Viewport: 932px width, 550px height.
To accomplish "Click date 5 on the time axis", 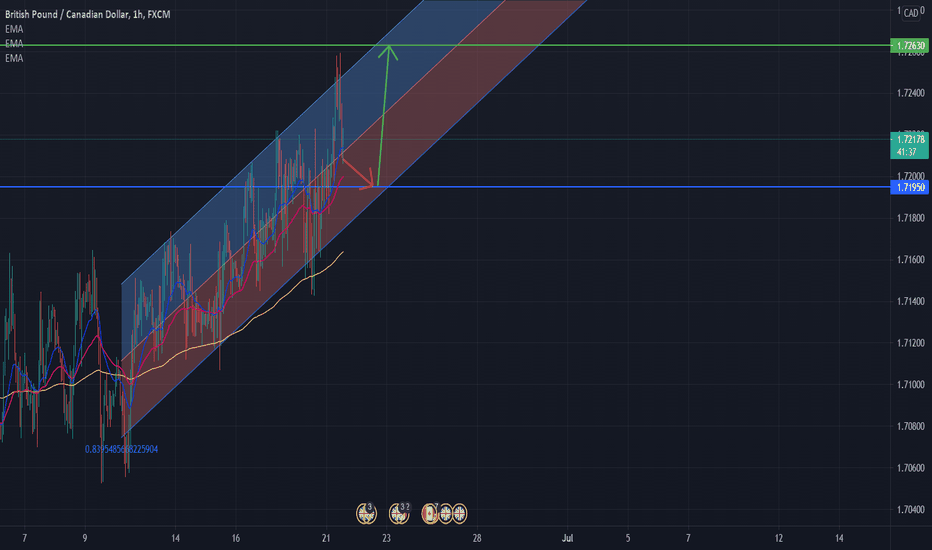I will click(x=628, y=538).
